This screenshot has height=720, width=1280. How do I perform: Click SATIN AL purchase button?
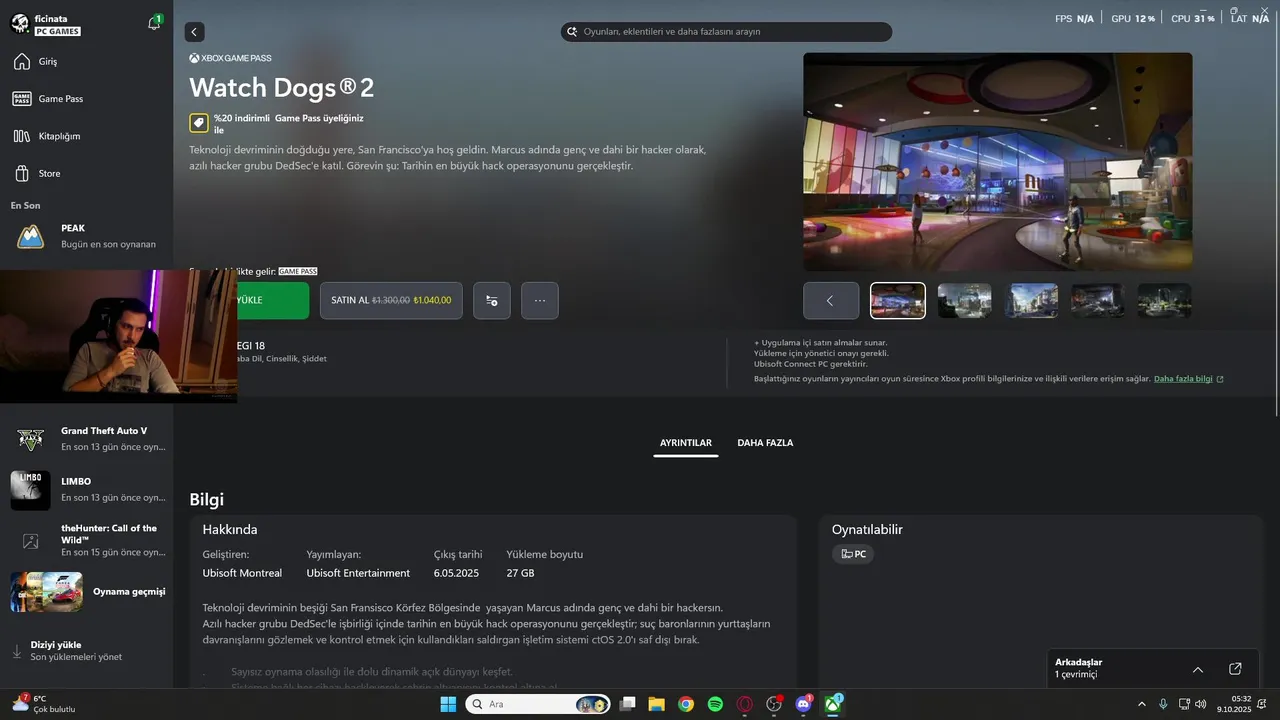[391, 300]
